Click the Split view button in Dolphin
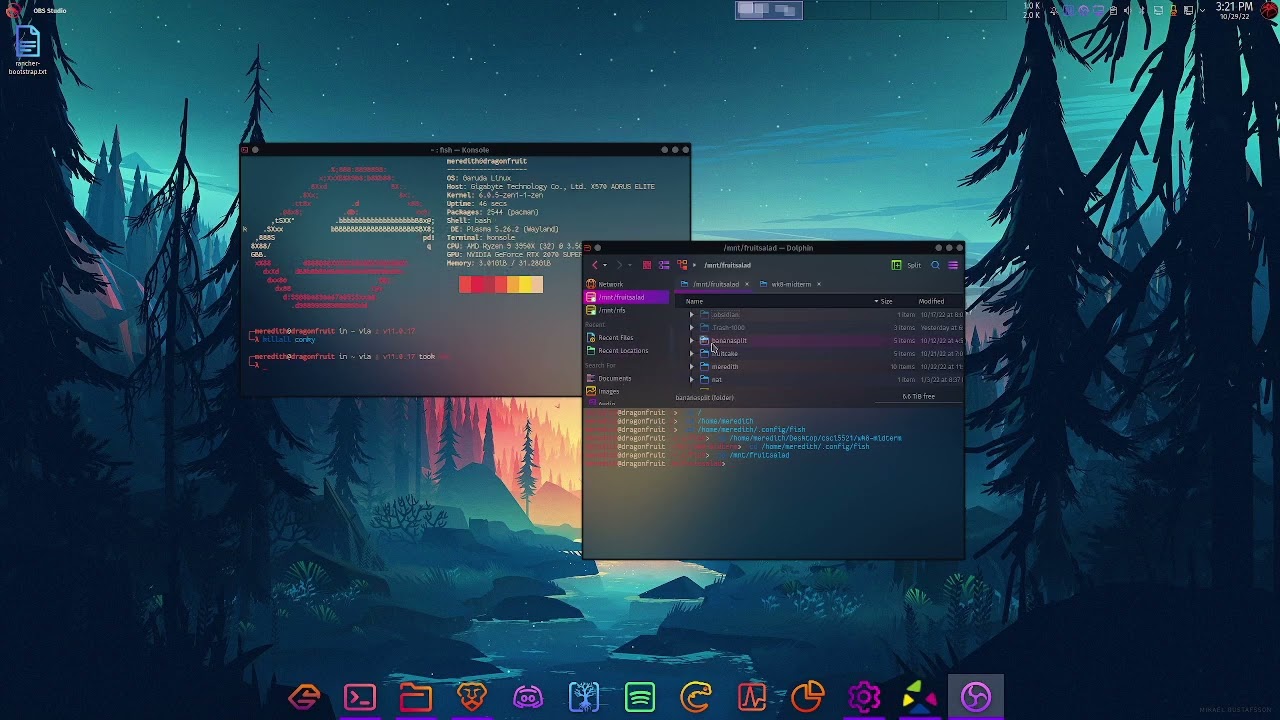The width and height of the screenshot is (1280, 720). pyautogui.click(x=906, y=265)
